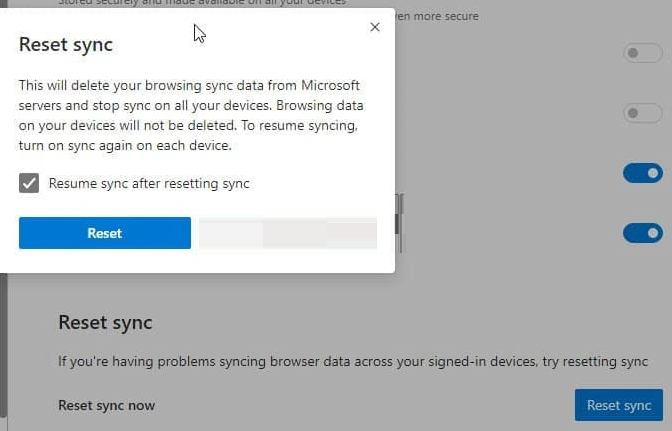Click the "Reset sync now" label

click(x=107, y=405)
